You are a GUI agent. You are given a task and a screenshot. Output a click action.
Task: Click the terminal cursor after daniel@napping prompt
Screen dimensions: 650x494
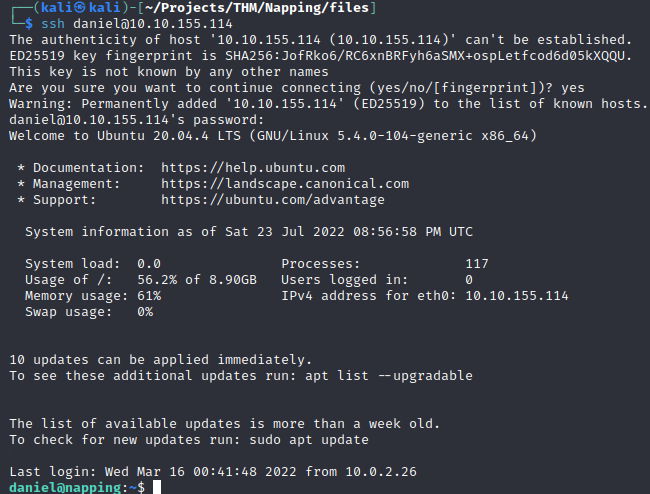click(153, 487)
